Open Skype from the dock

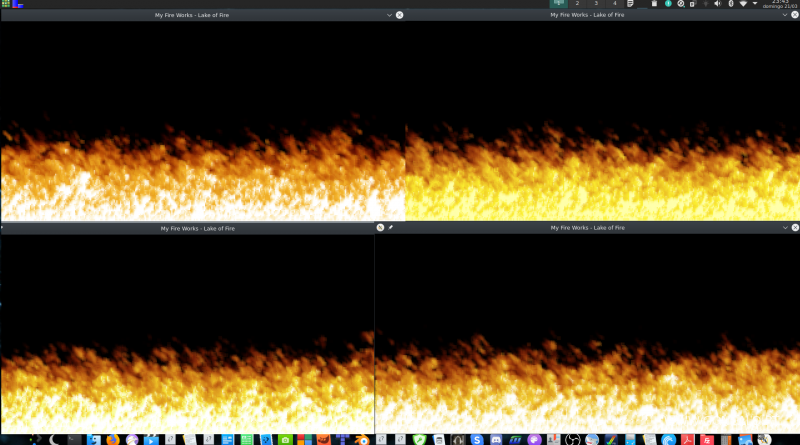tap(478, 439)
